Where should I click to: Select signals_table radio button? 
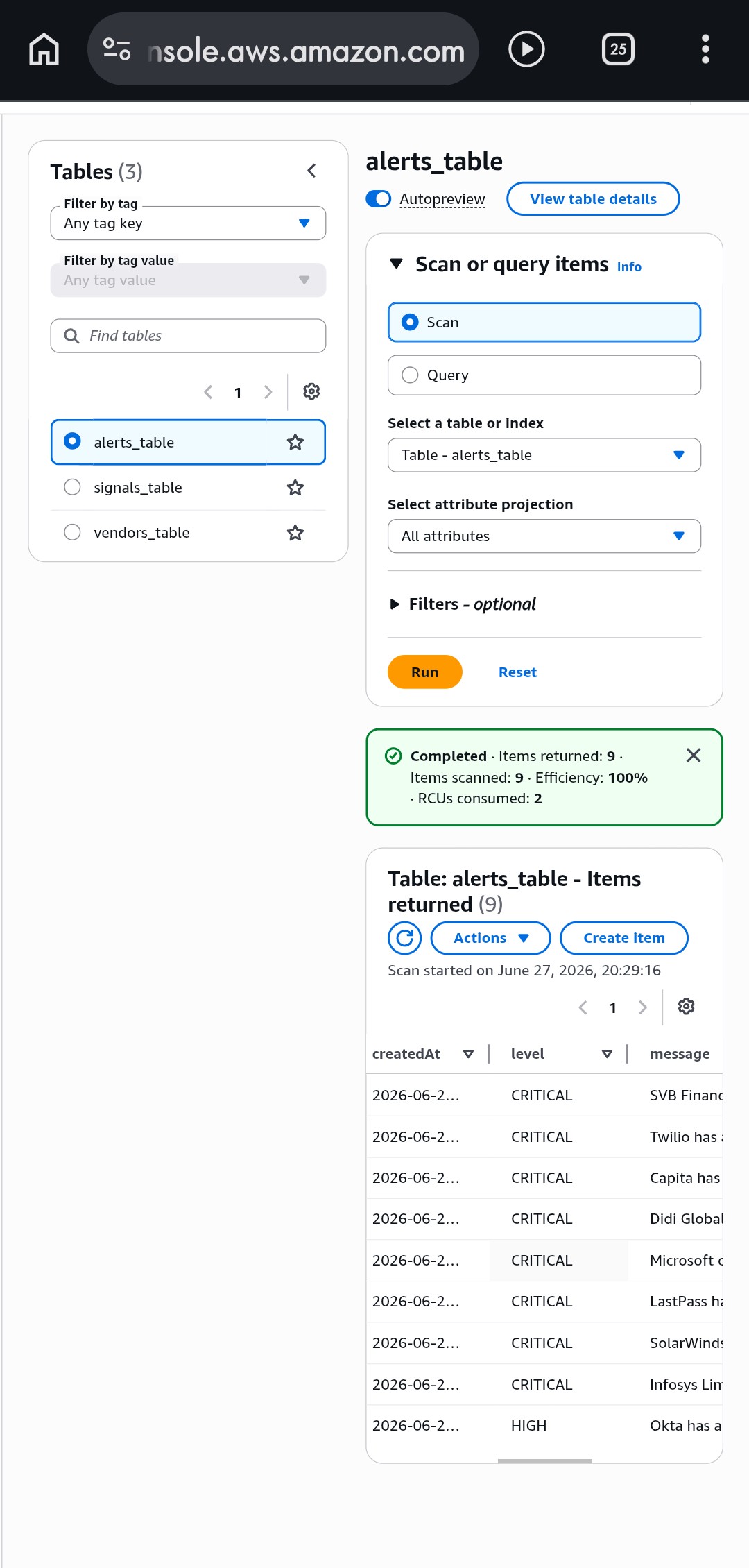click(x=72, y=487)
